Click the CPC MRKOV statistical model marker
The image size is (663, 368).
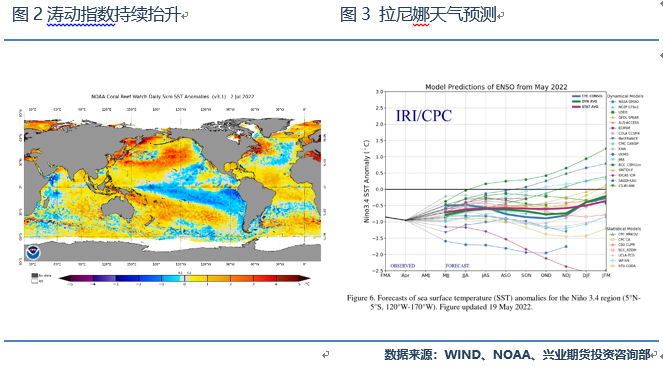(x=612, y=234)
